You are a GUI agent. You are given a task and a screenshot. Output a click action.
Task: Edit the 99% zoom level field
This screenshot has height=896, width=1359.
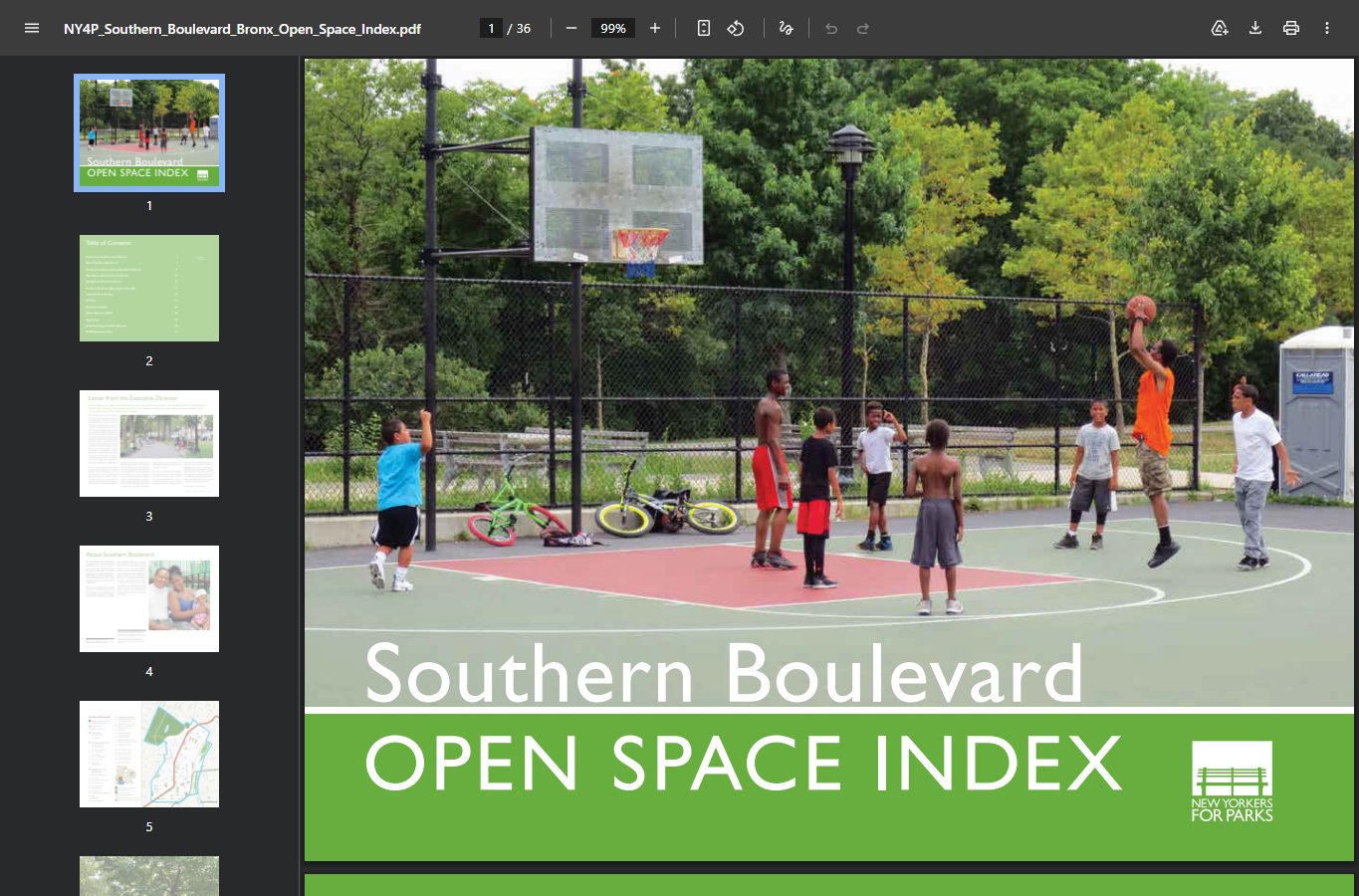613,28
